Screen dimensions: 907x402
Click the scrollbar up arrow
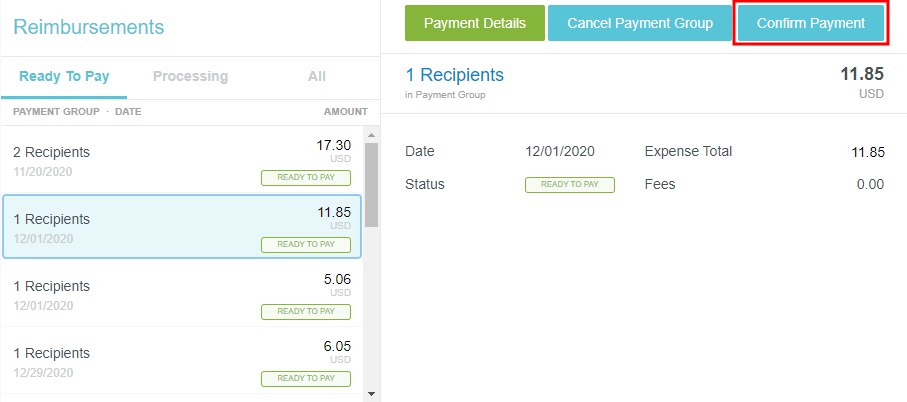click(371, 135)
